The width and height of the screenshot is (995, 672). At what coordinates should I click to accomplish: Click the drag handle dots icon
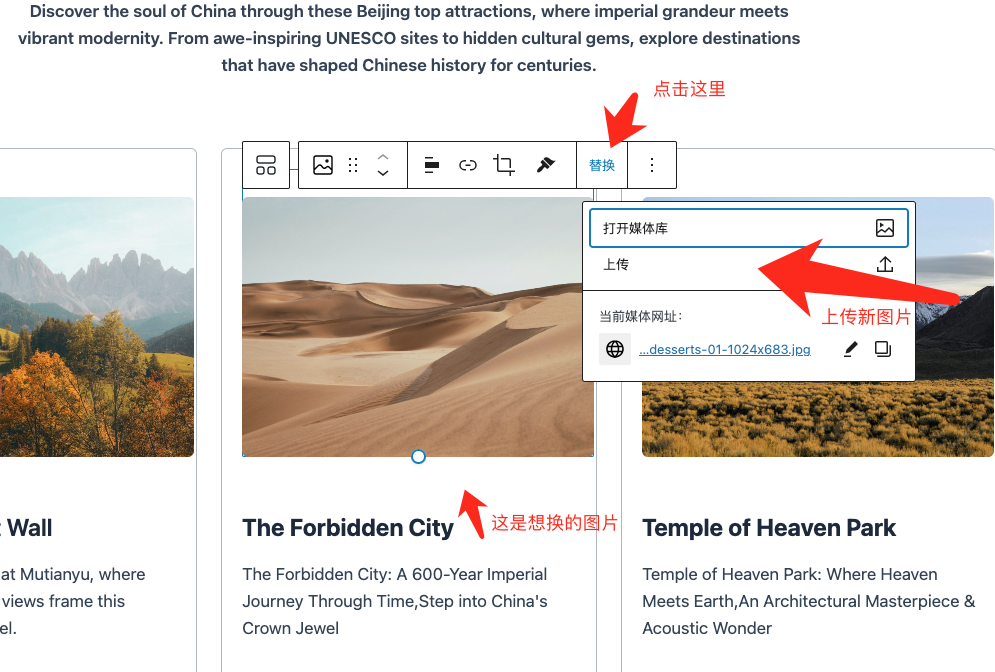pos(353,165)
